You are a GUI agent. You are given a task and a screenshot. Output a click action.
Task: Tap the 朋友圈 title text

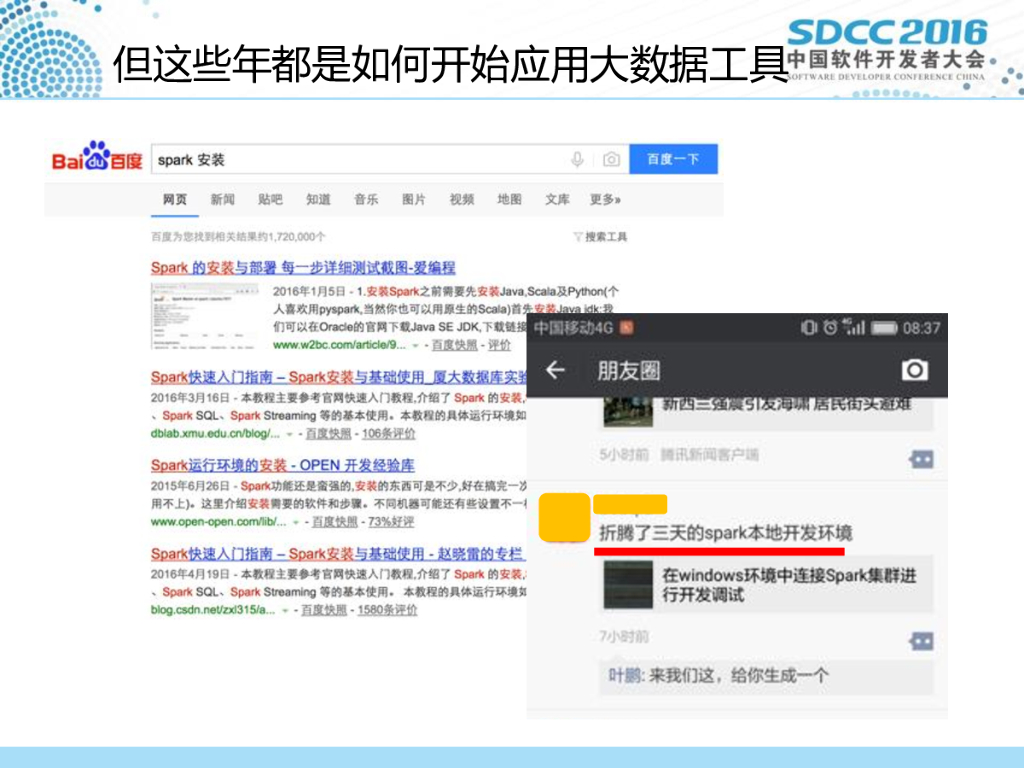[x=628, y=371]
